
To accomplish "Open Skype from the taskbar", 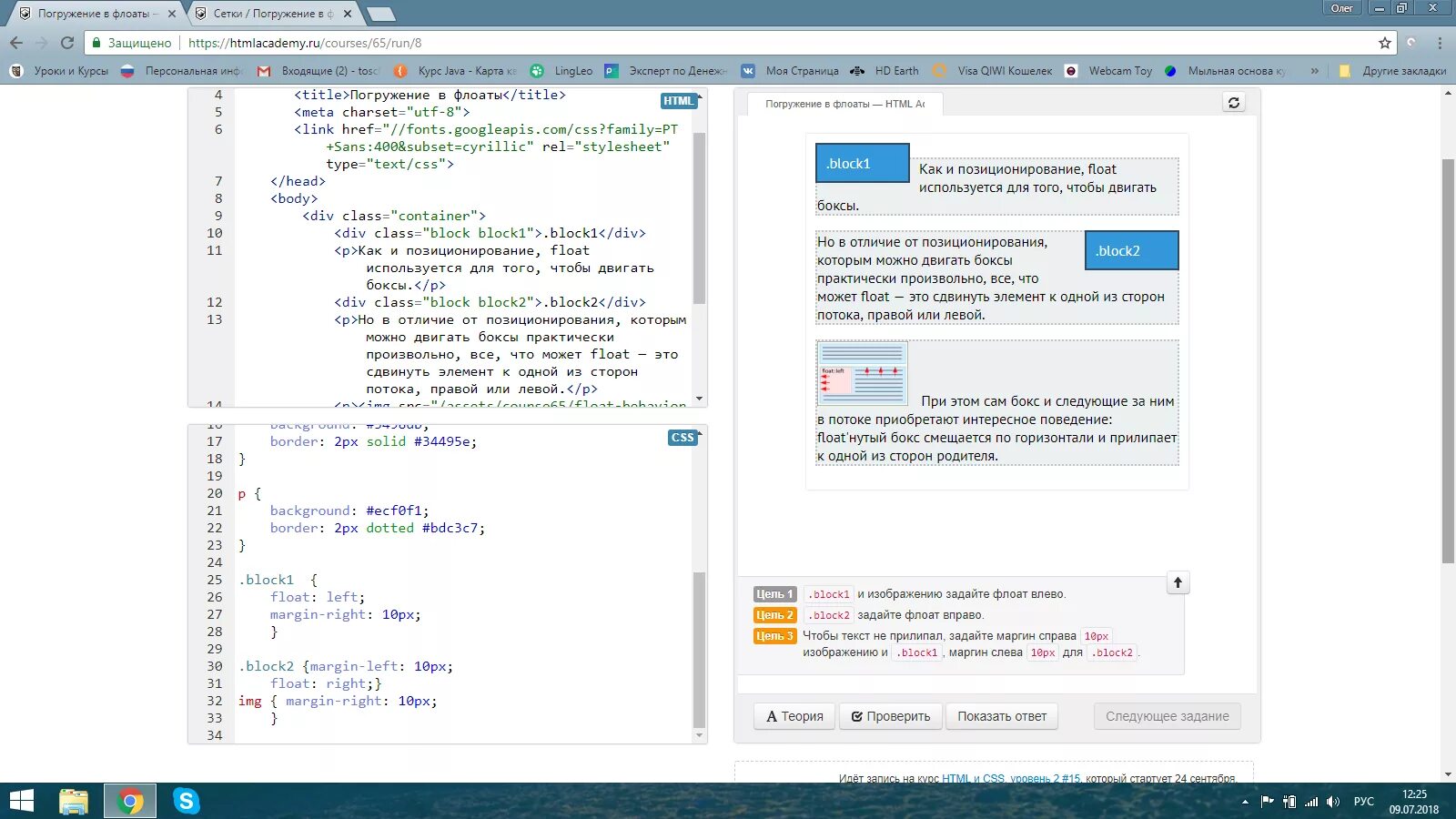I will tap(186, 801).
